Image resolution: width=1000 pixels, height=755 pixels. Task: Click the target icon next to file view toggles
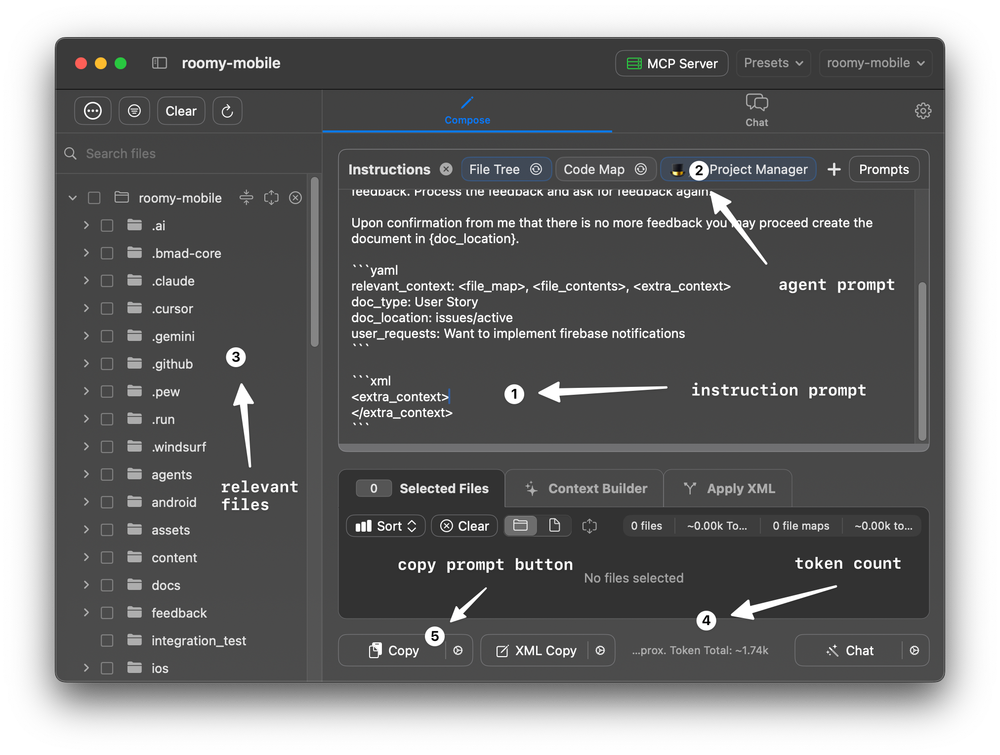[x=589, y=526]
